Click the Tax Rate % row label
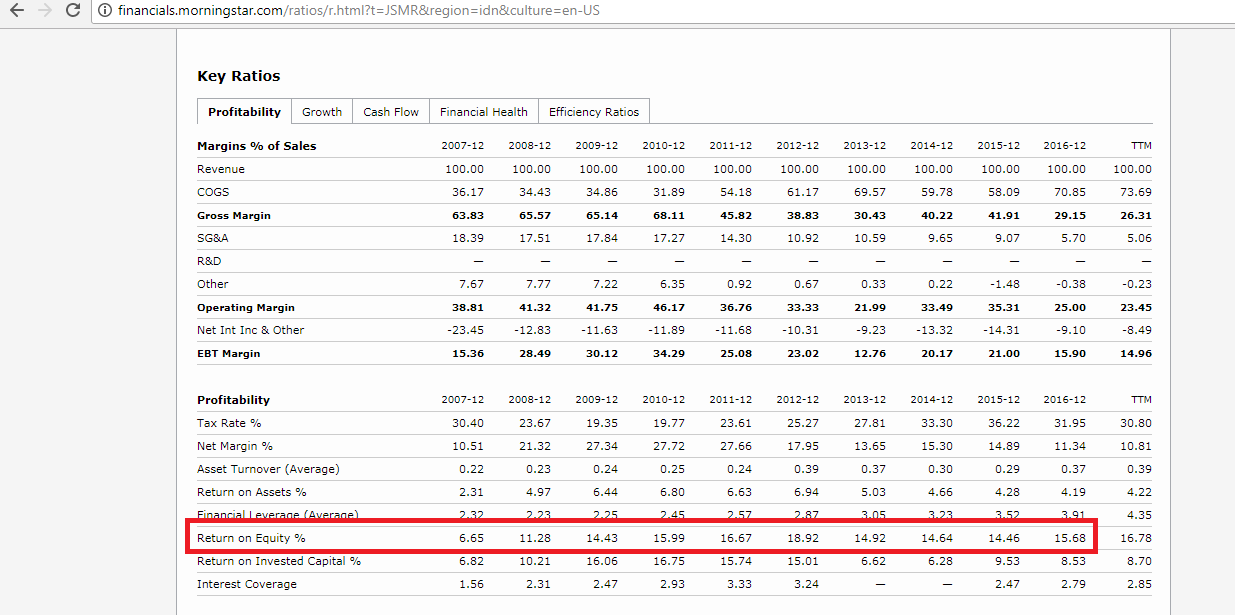The image size is (1235, 615). click(229, 423)
